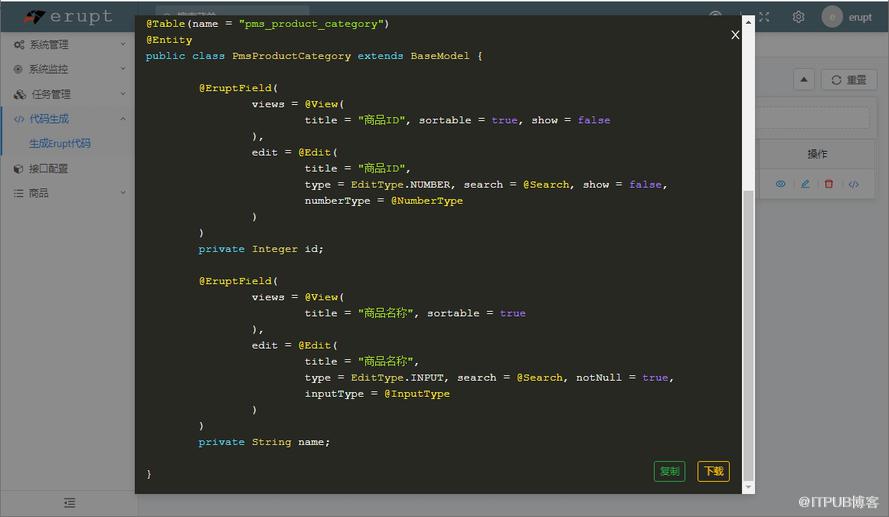Viewport: 889px width, 517px height.
Task: Click the @InputType annotation text
Action: tap(417, 394)
